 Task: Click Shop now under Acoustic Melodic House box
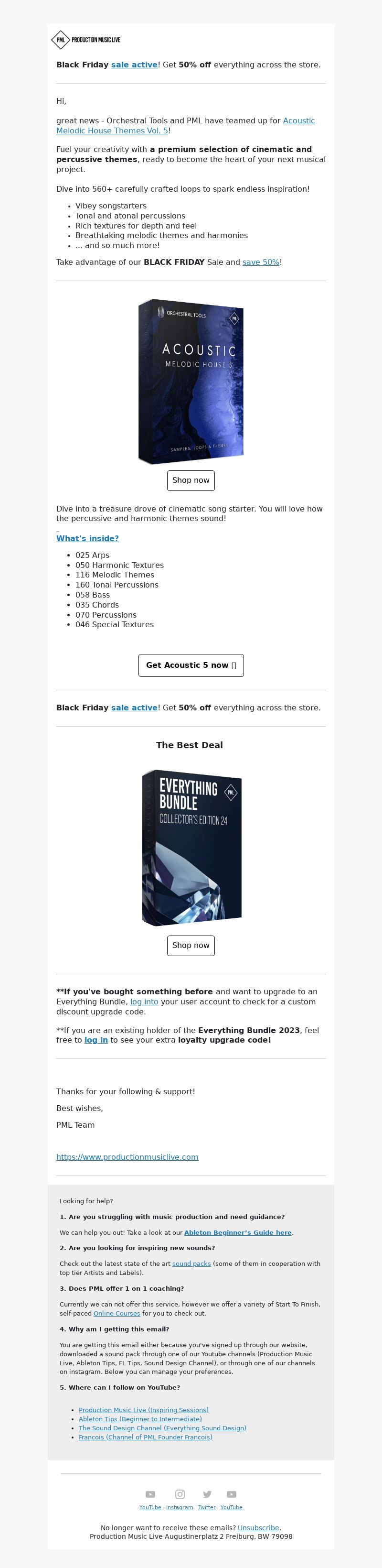click(x=191, y=480)
